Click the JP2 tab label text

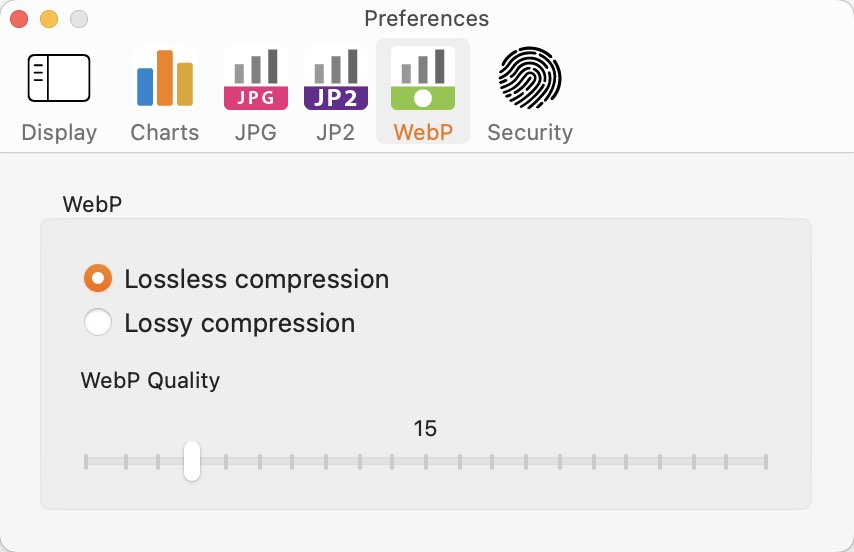click(x=336, y=132)
